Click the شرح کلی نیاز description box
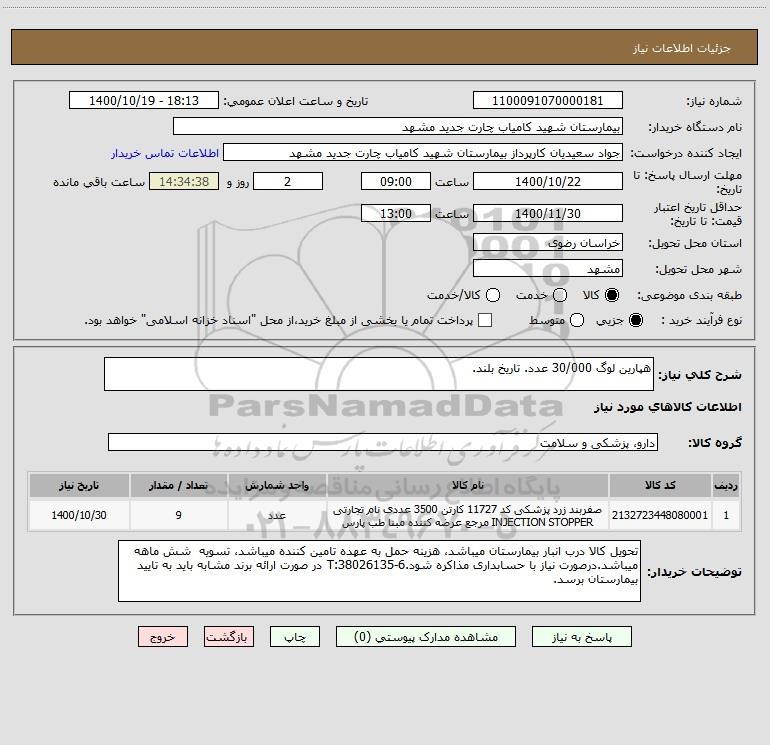Viewport: 770px width, 745px height. [379, 374]
